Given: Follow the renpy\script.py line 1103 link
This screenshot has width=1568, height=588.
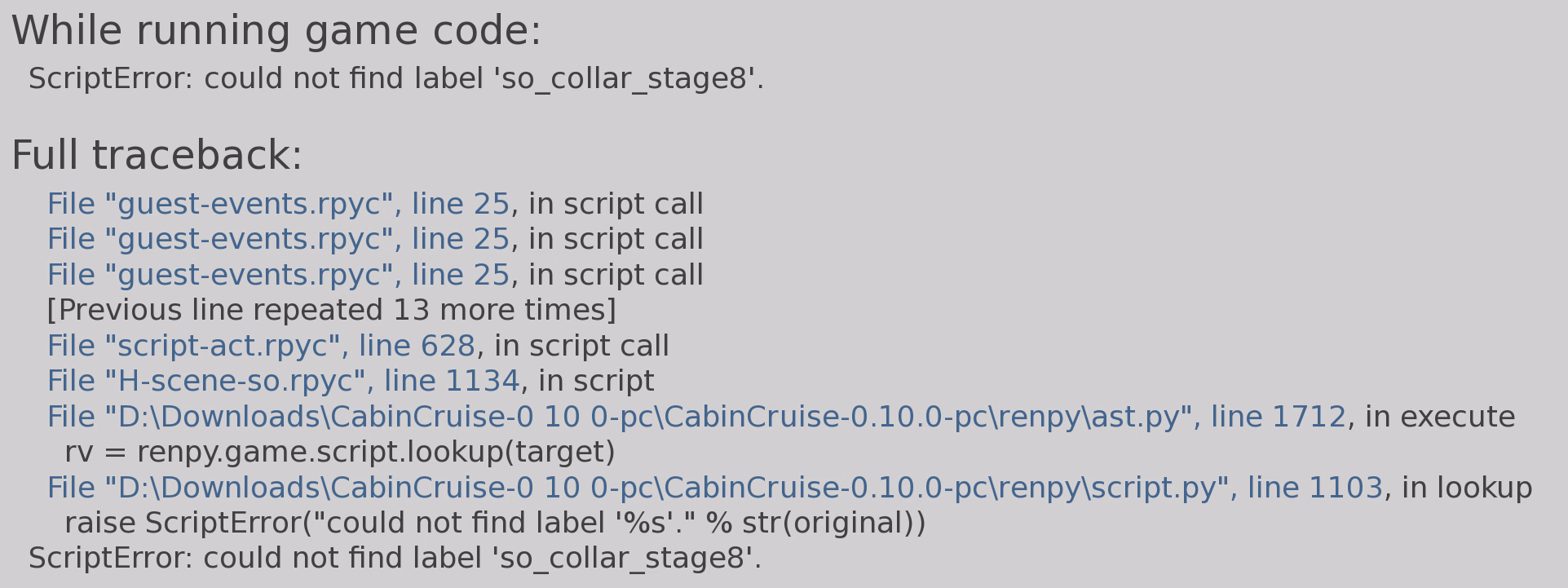Looking at the screenshot, I should click(x=714, y=489).
